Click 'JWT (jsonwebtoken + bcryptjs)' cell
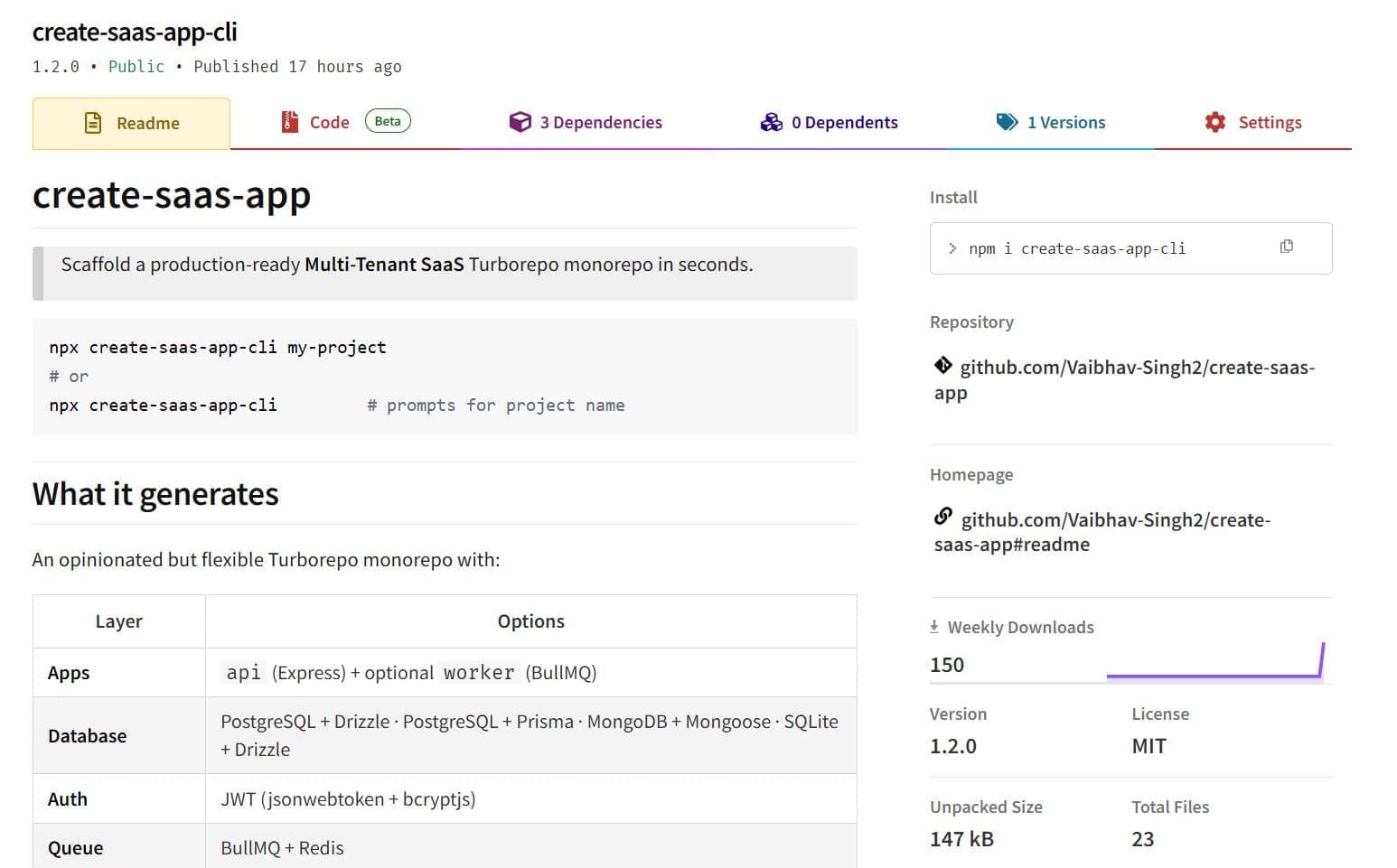 [x=348, y=799]
